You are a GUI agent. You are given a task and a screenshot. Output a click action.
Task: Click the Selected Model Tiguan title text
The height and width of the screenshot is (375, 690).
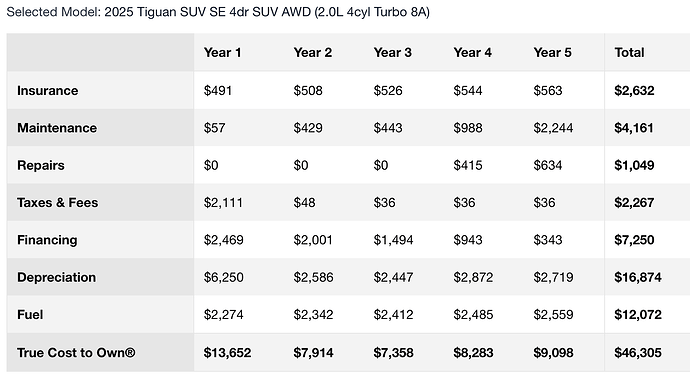click(218, 12)
